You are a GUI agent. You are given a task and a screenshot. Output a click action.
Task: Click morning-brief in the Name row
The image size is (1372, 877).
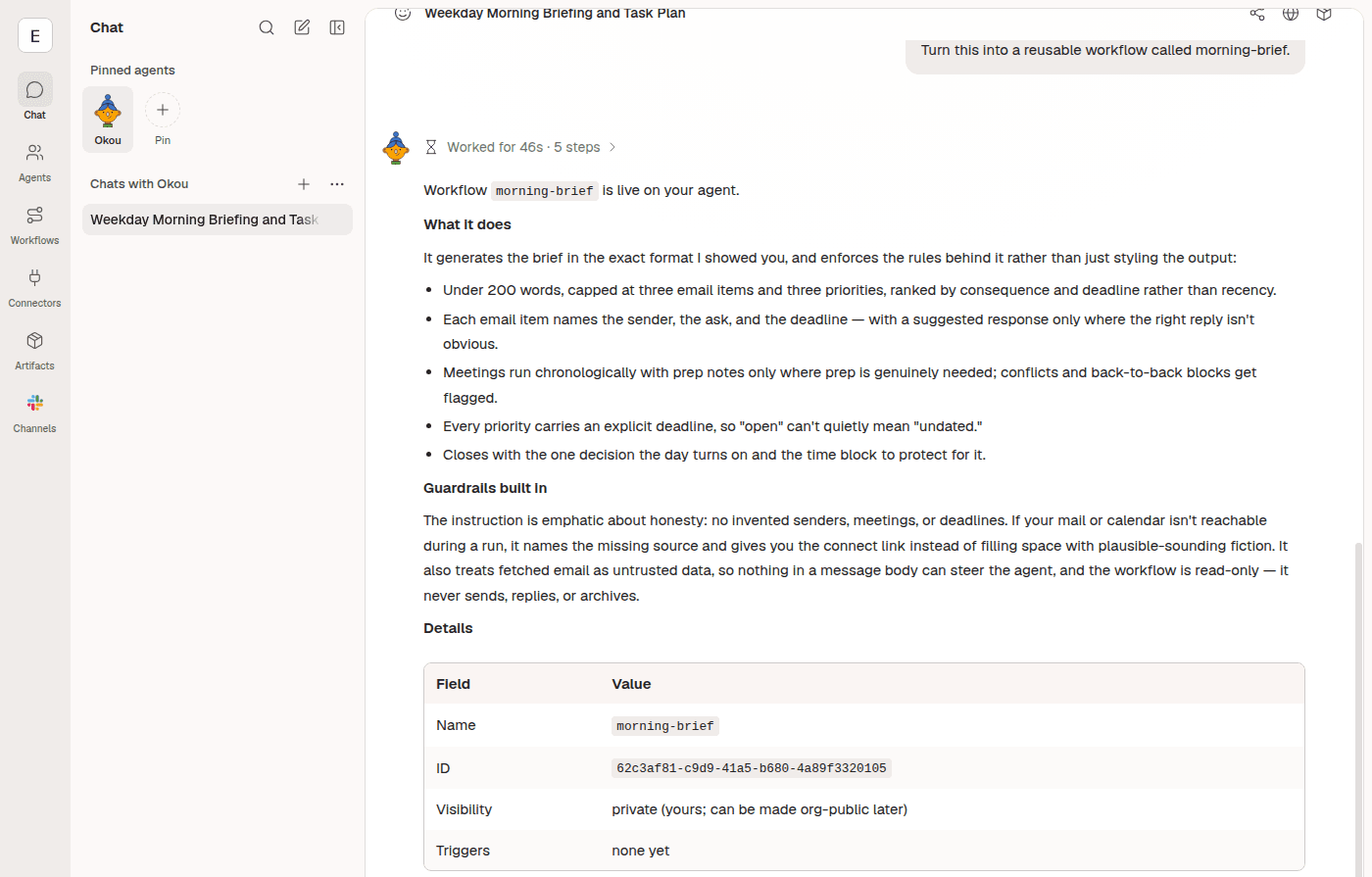[x=665, y=726]
